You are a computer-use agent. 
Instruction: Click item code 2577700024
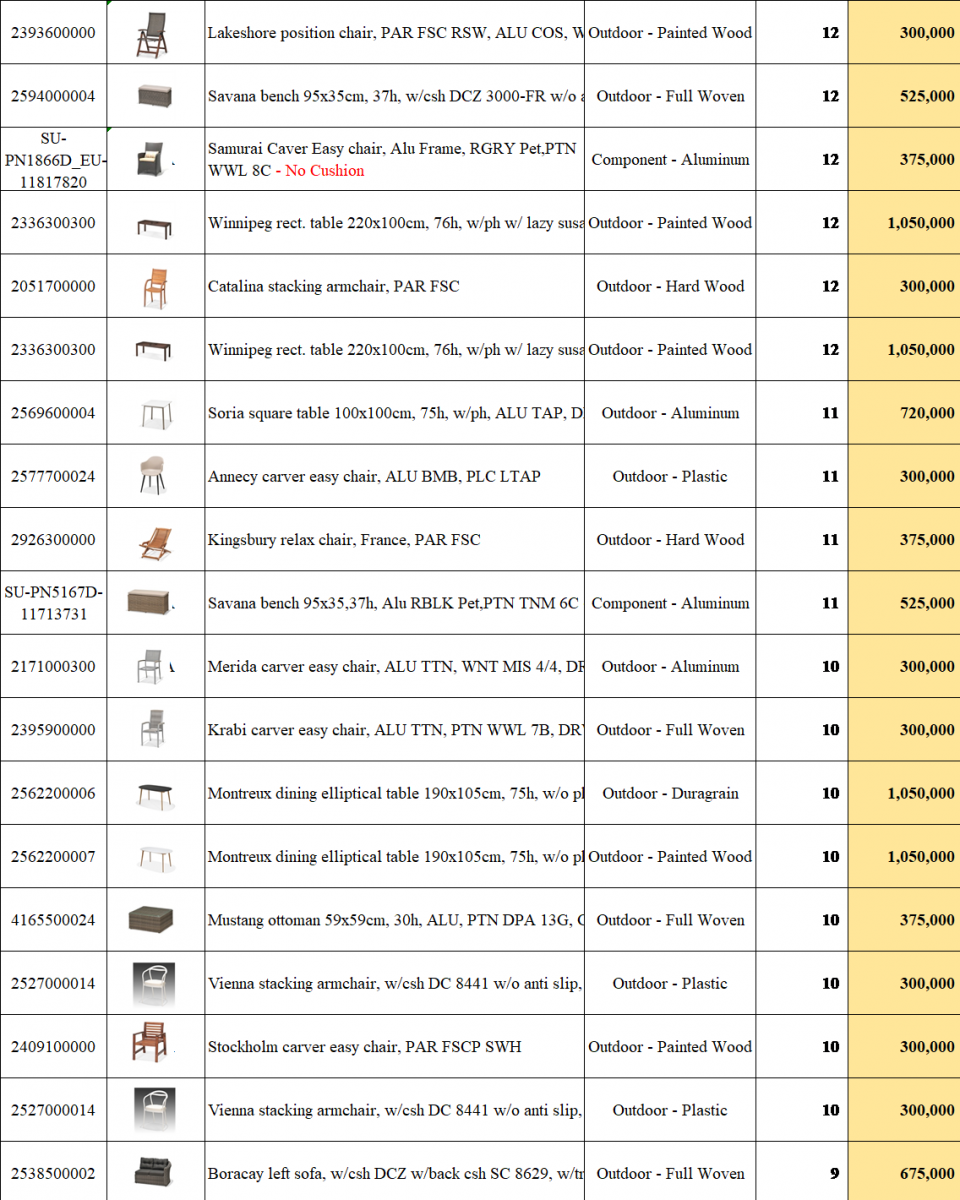tap(54, 476)
